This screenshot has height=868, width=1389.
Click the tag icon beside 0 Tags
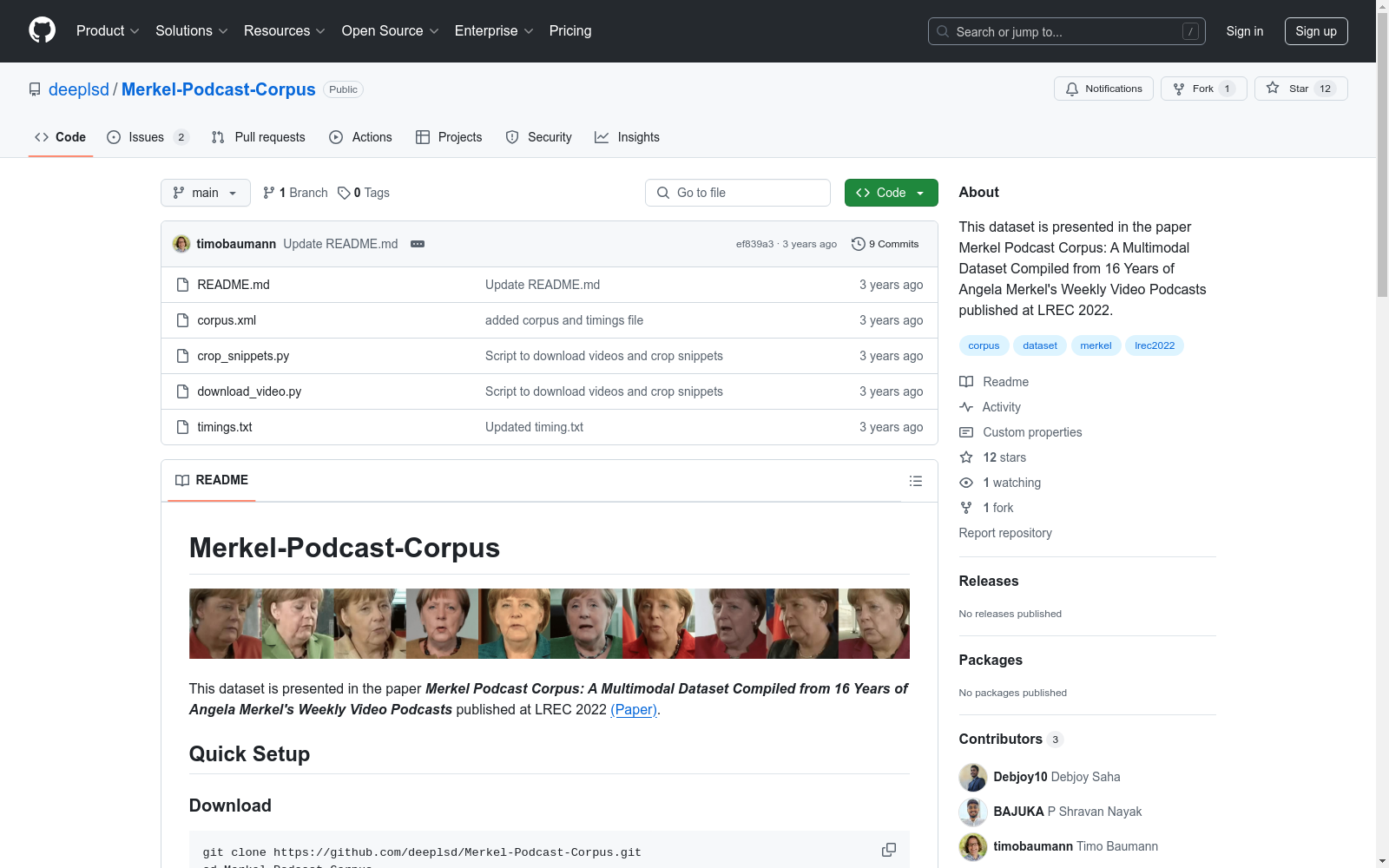pos(344,193)
